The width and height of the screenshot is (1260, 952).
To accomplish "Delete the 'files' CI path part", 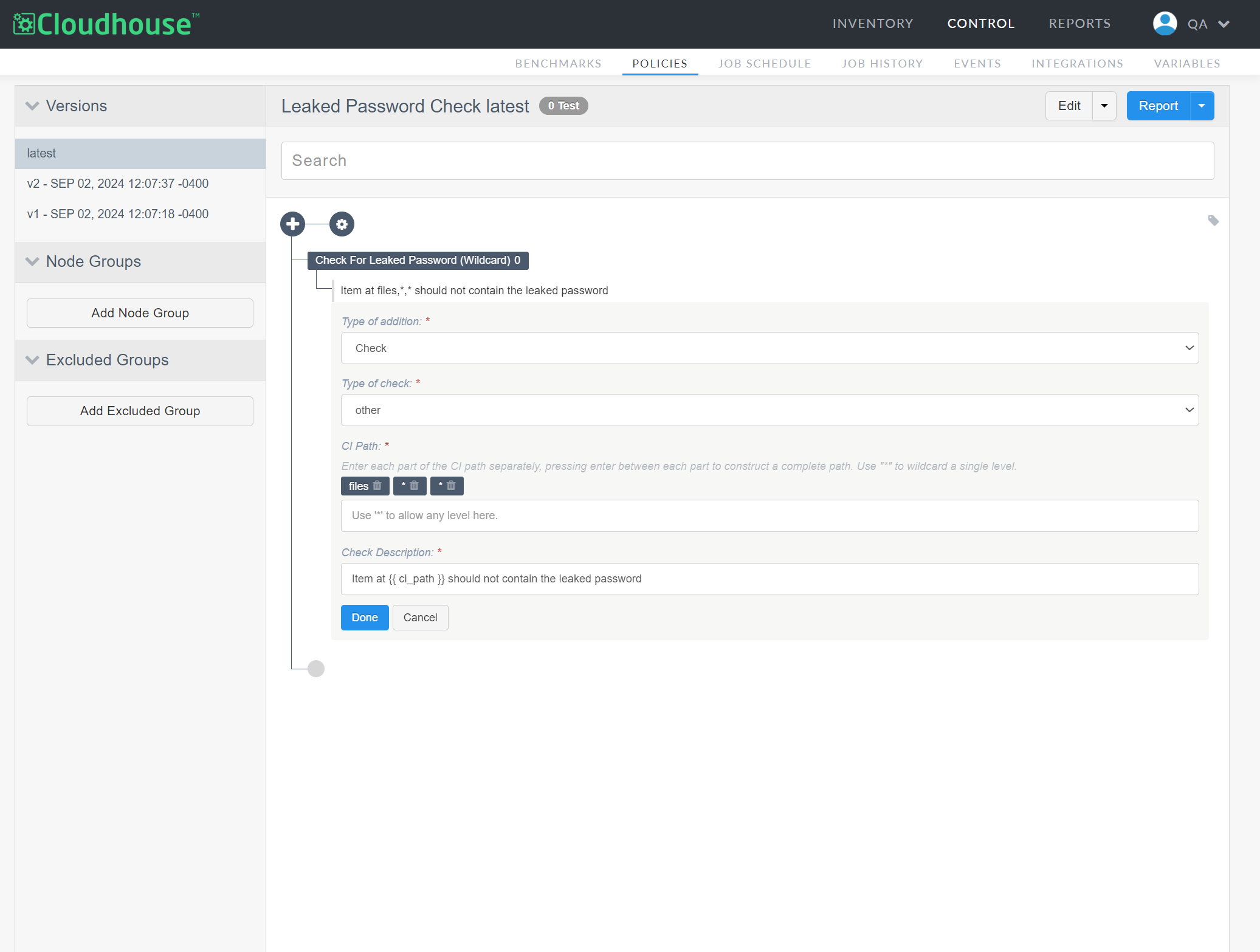I will point(377,486).
